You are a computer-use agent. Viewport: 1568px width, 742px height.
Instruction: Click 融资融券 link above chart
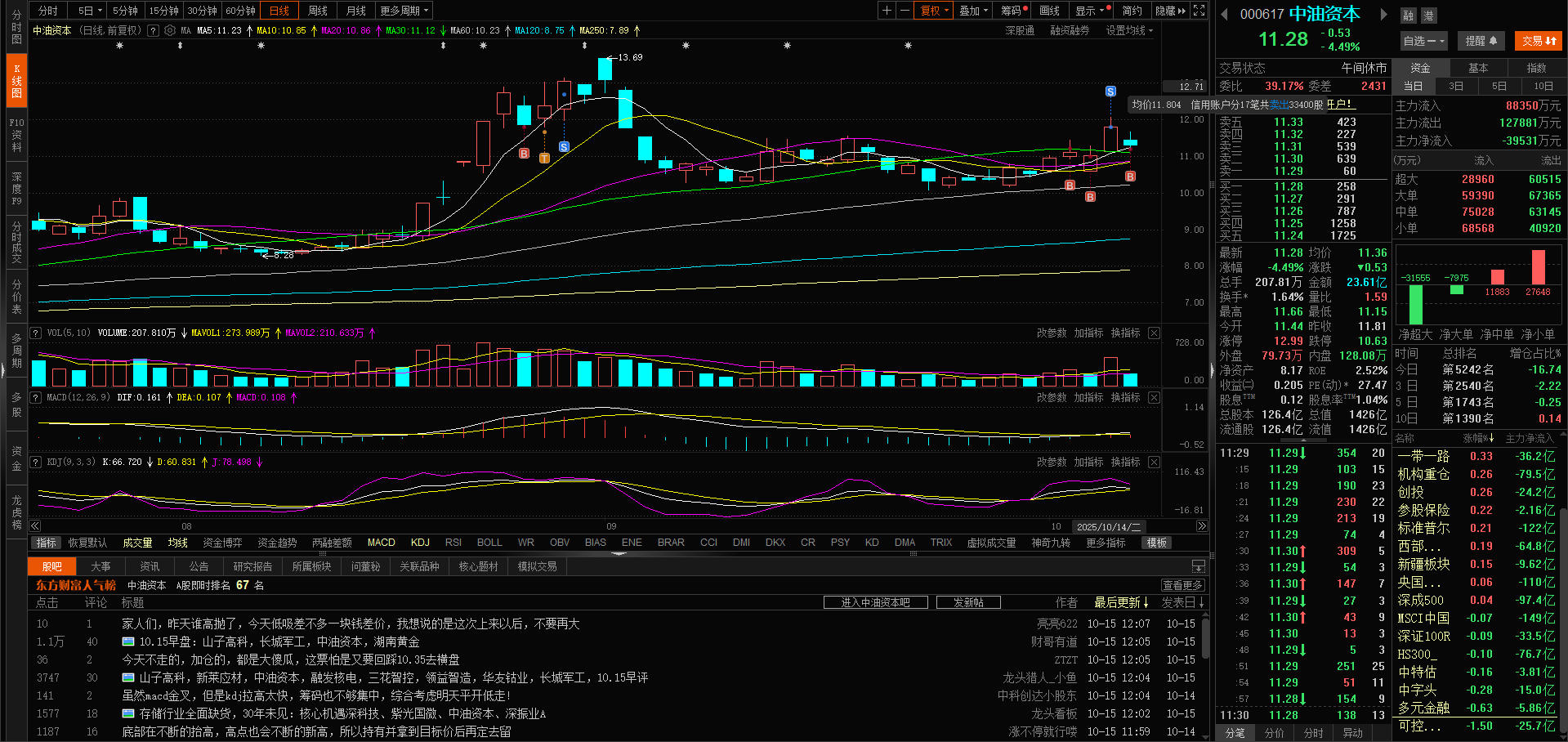1070,30
